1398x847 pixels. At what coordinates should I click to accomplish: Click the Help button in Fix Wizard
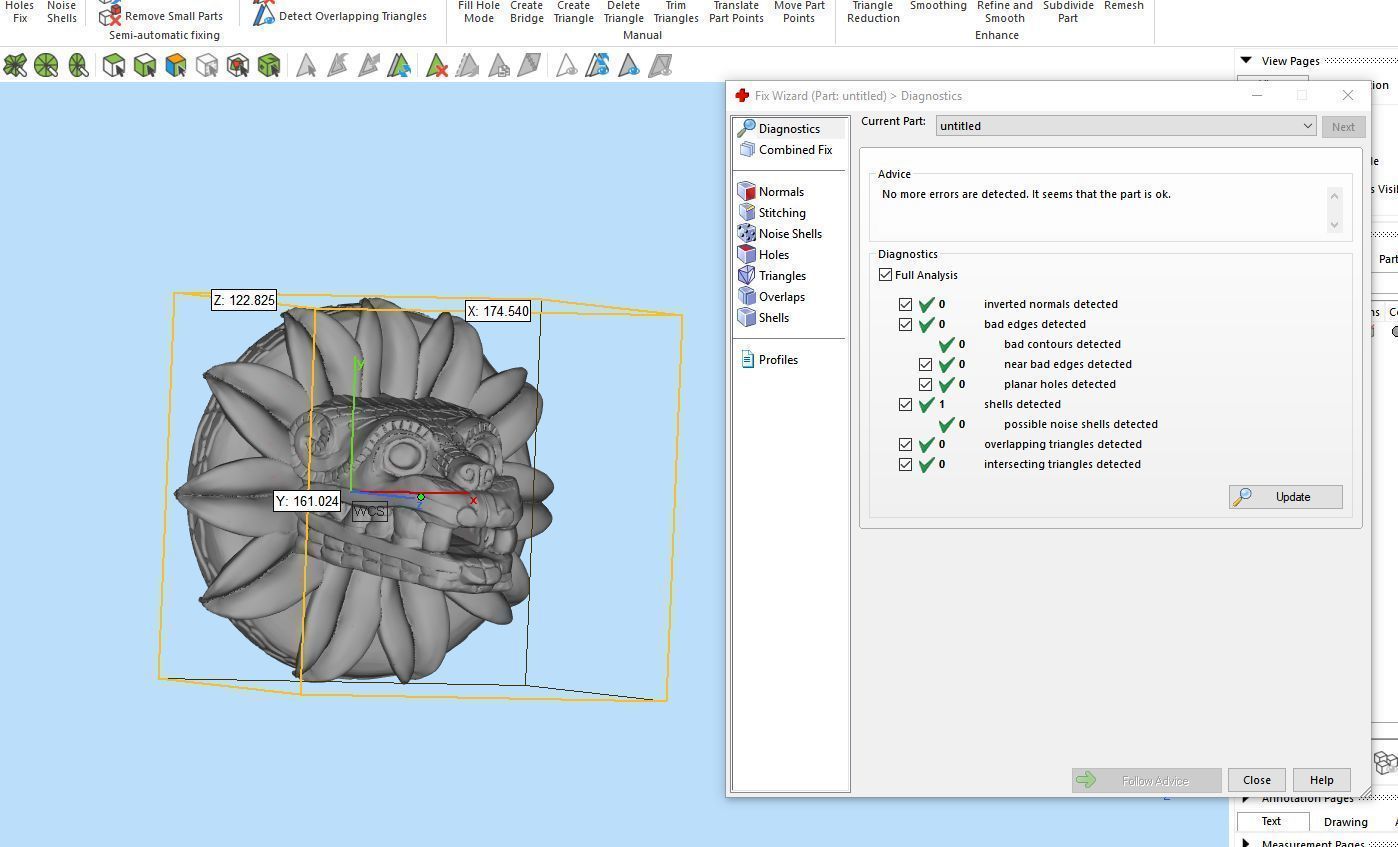1320,780
